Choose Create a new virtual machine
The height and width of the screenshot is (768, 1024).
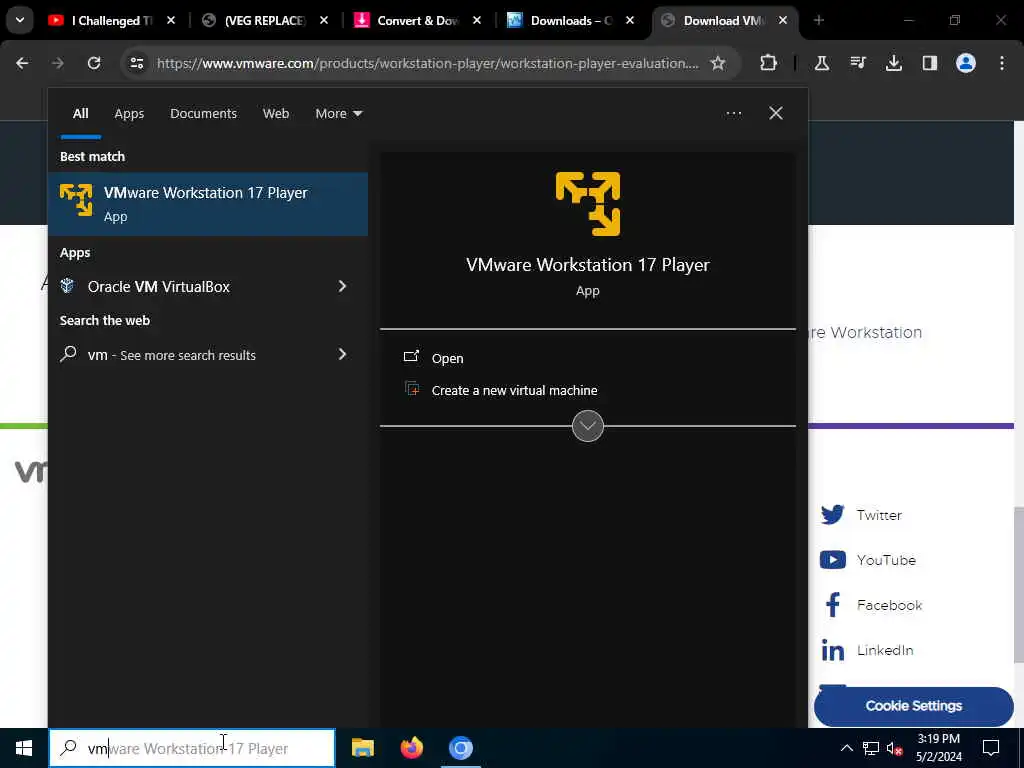point(514,391)
